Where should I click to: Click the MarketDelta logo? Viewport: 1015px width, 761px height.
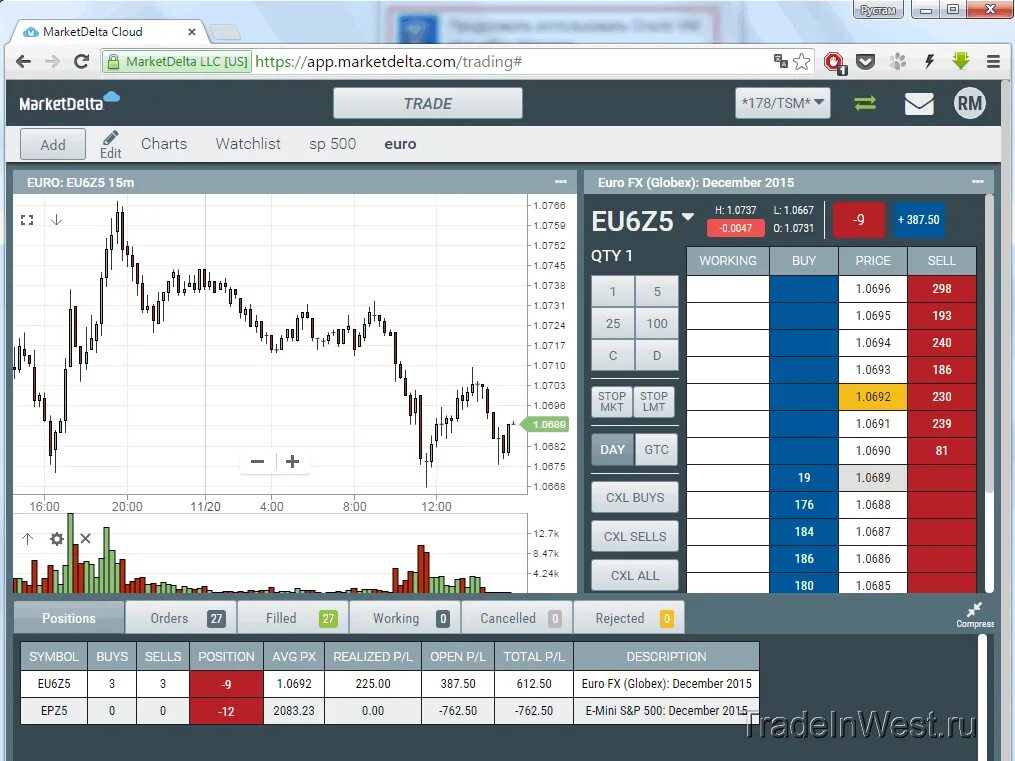69,102
